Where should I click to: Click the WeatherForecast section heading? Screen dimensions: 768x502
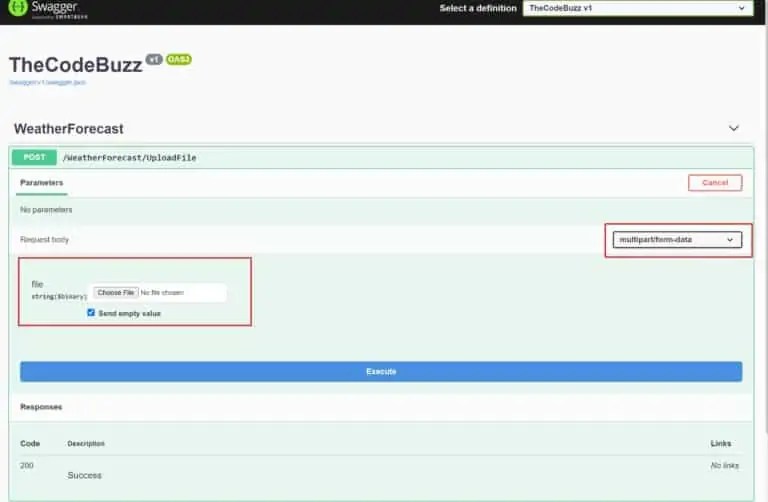pyautogui.click(x=69, y=129)
